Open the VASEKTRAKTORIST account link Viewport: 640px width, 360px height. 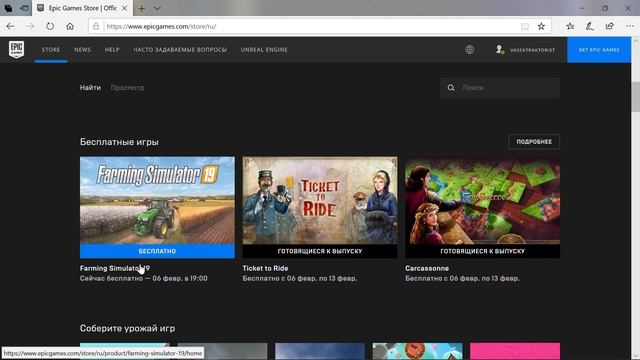(532, 50)
